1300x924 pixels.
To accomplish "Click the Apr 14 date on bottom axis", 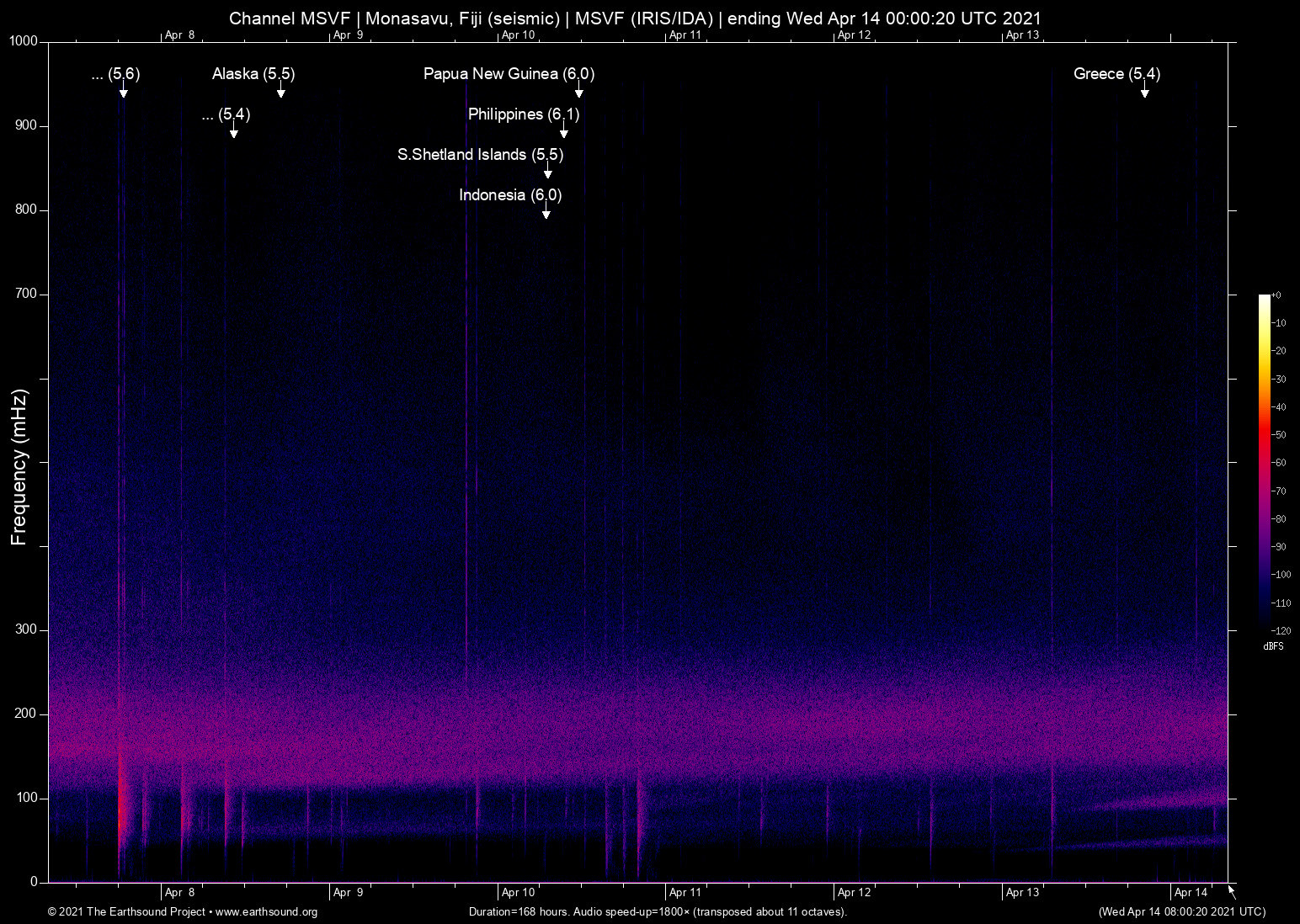I will click(x=1191, y=893).
